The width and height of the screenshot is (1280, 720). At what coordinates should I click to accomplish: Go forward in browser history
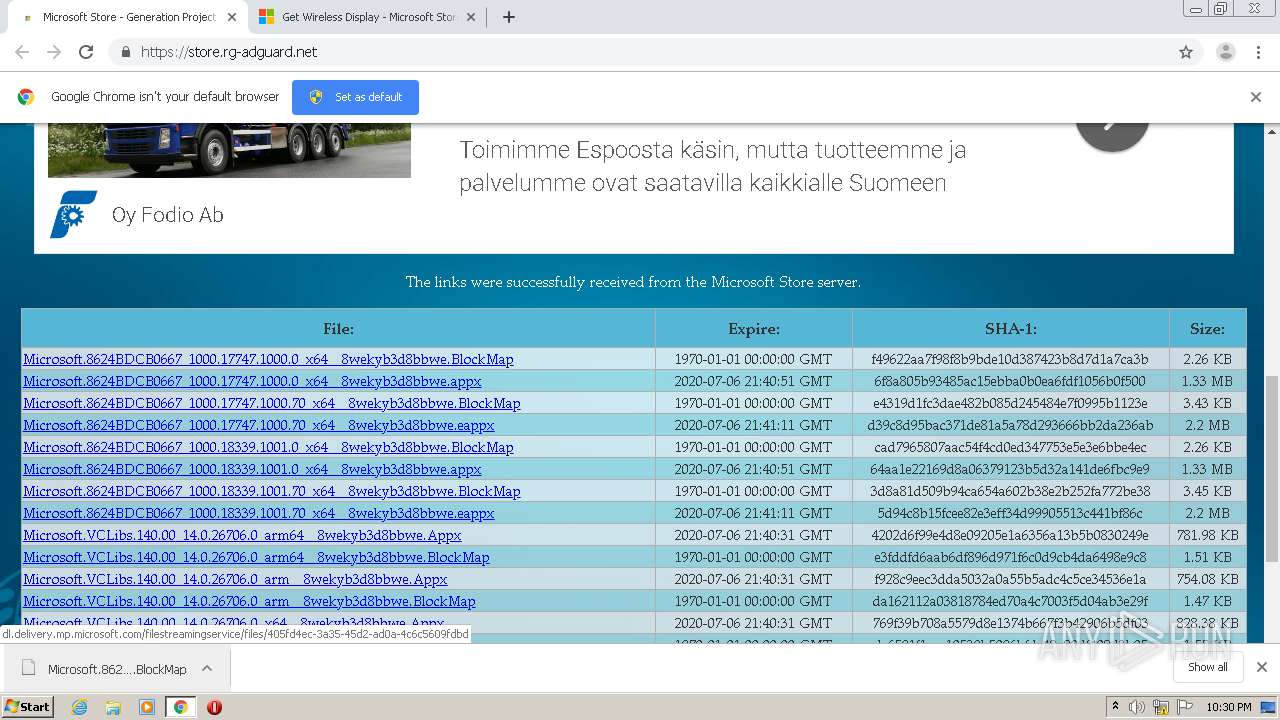pyautogui.click(x=54, y=52)
